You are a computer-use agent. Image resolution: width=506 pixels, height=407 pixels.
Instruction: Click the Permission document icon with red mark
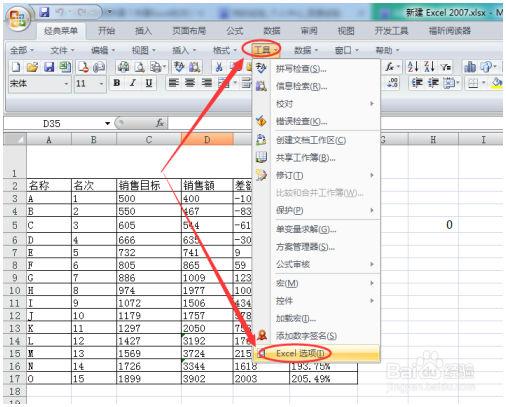[x=83, y=68]
